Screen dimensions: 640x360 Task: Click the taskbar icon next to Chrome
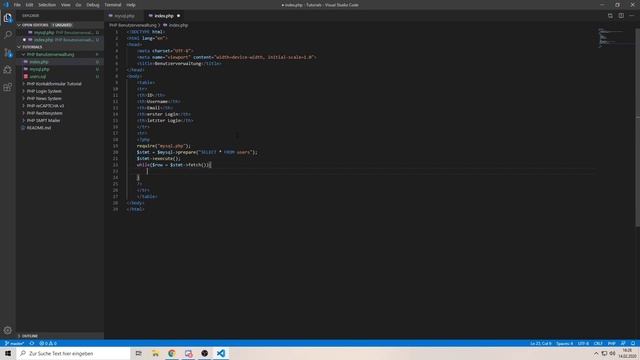tap(188, 353)
